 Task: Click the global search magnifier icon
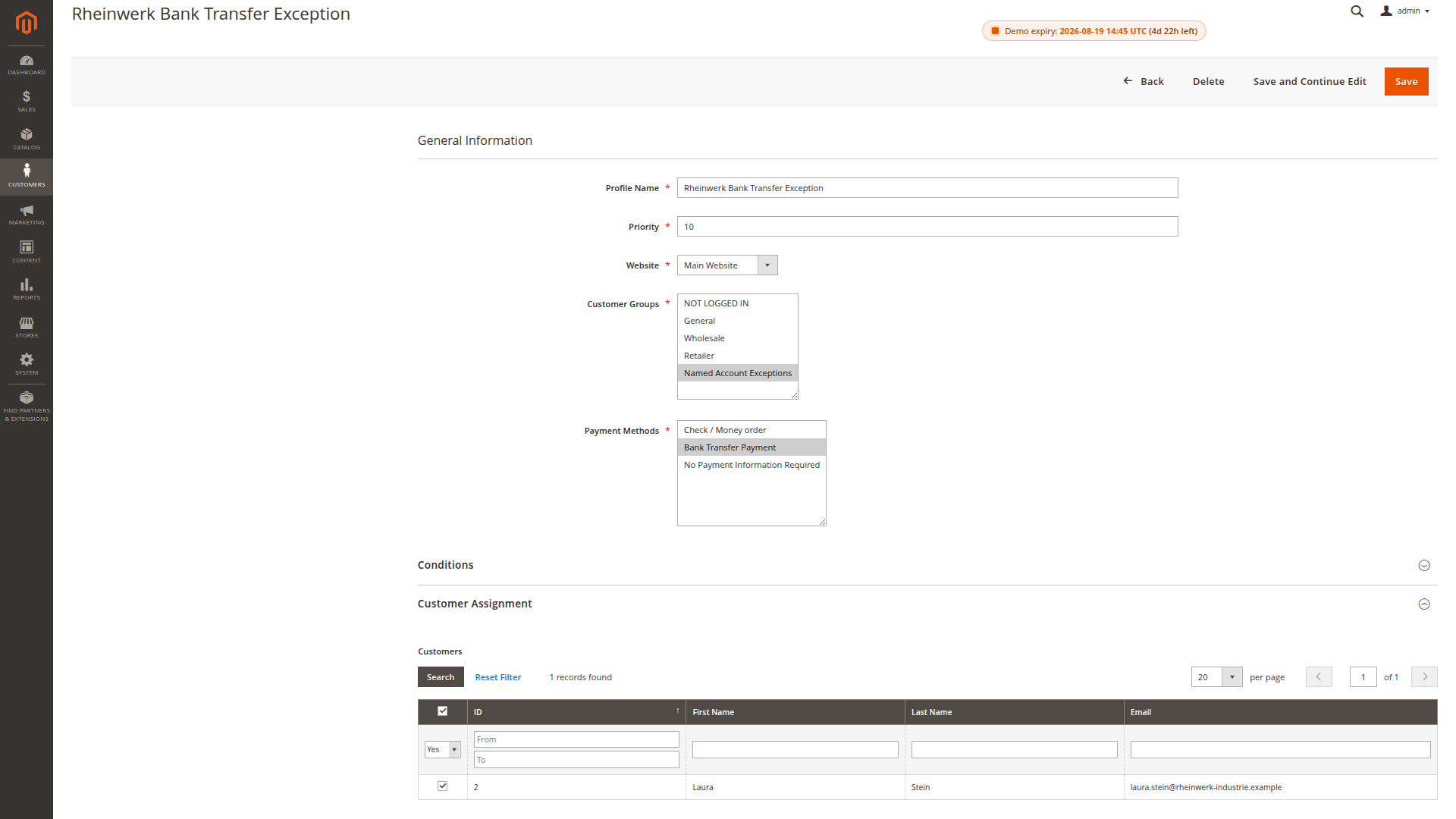coord(1357,11)
